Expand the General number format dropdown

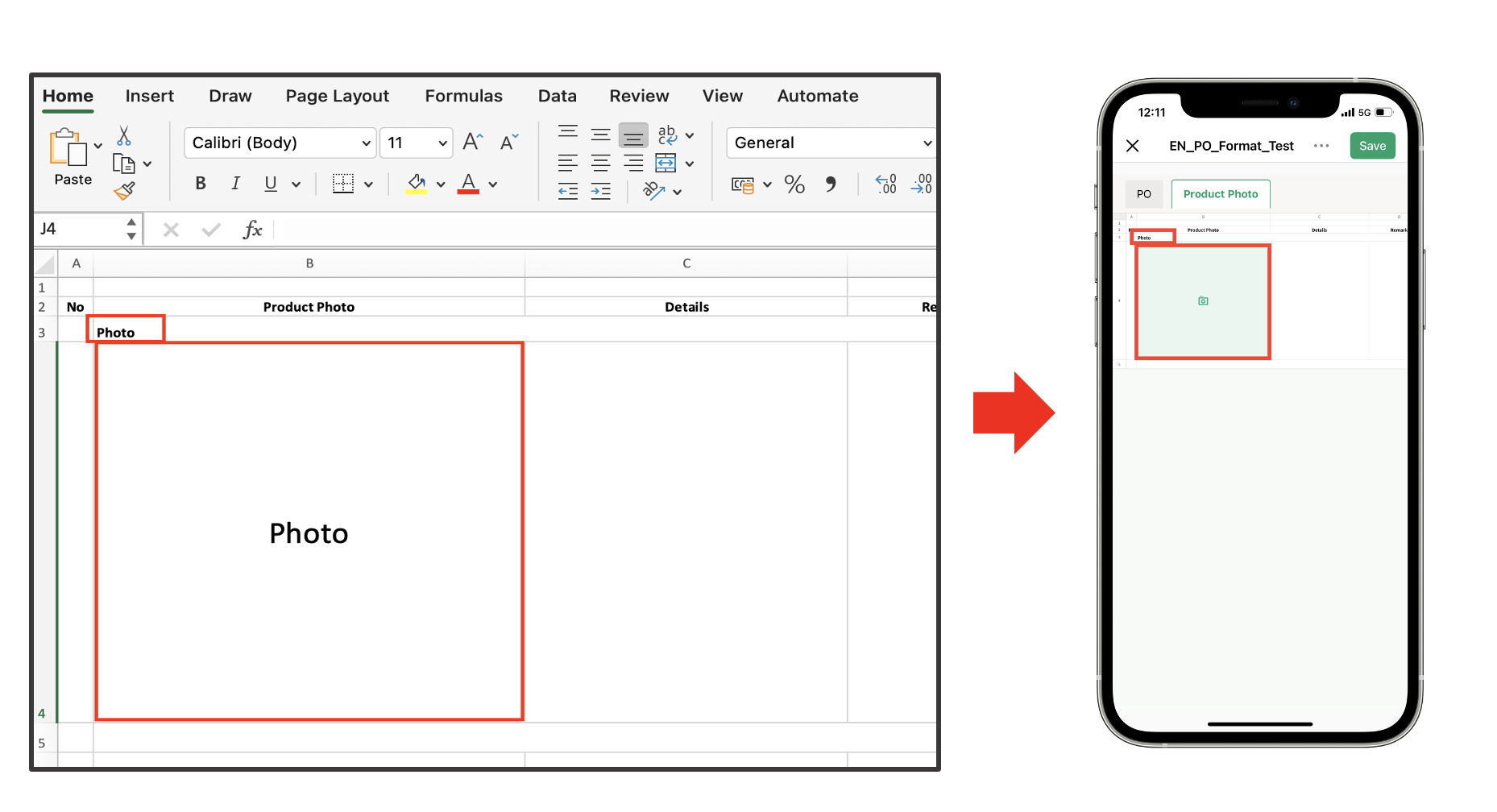[x=831, y=143]
